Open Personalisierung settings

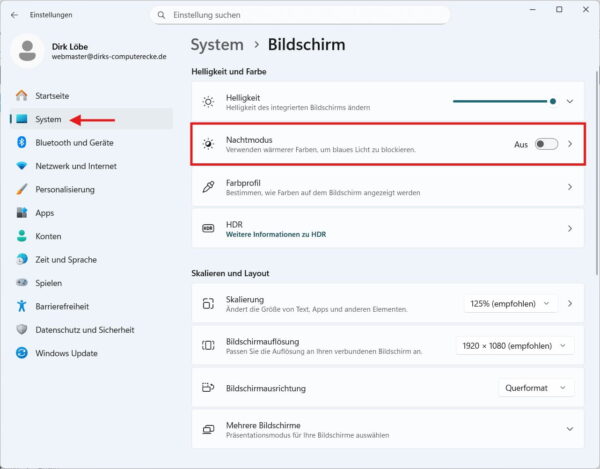(91, 189)
